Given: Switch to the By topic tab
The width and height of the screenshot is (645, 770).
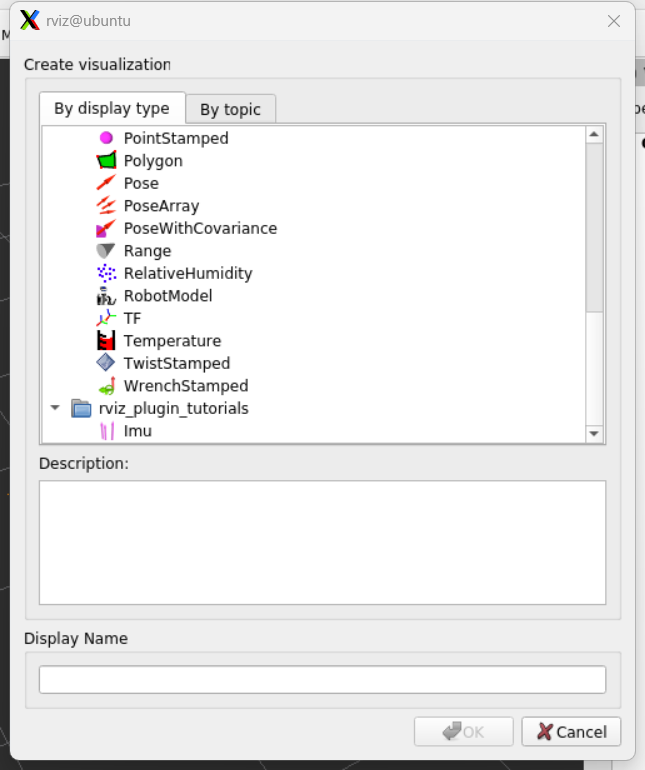Looking at the screenshot, I should (230, 110).
